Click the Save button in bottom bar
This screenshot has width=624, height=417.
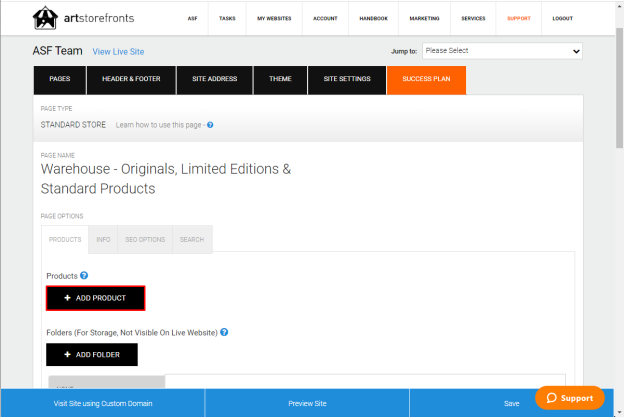[x=511, y=403]
